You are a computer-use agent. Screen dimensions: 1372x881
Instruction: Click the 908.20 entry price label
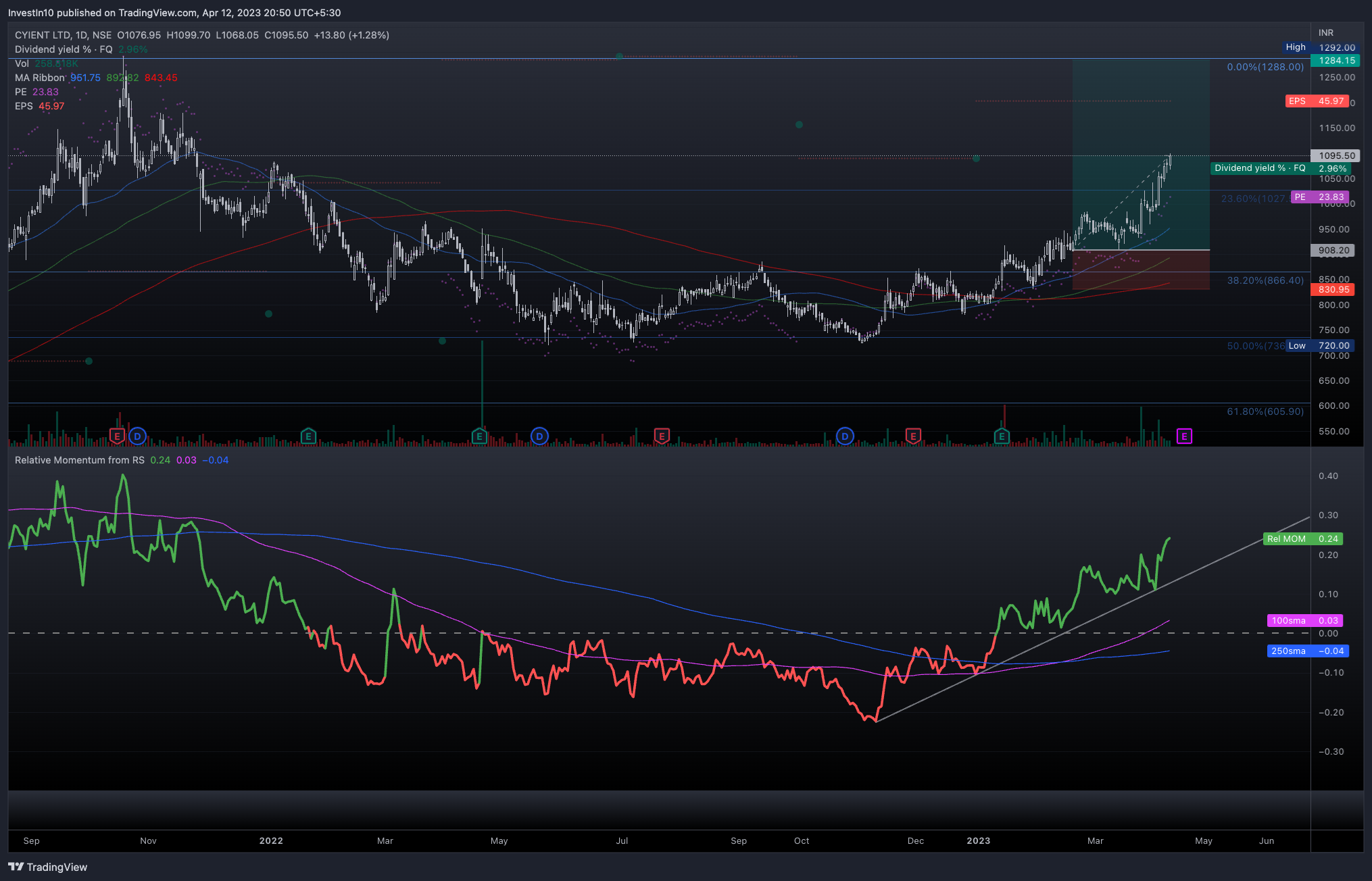tap(1333, 250)
